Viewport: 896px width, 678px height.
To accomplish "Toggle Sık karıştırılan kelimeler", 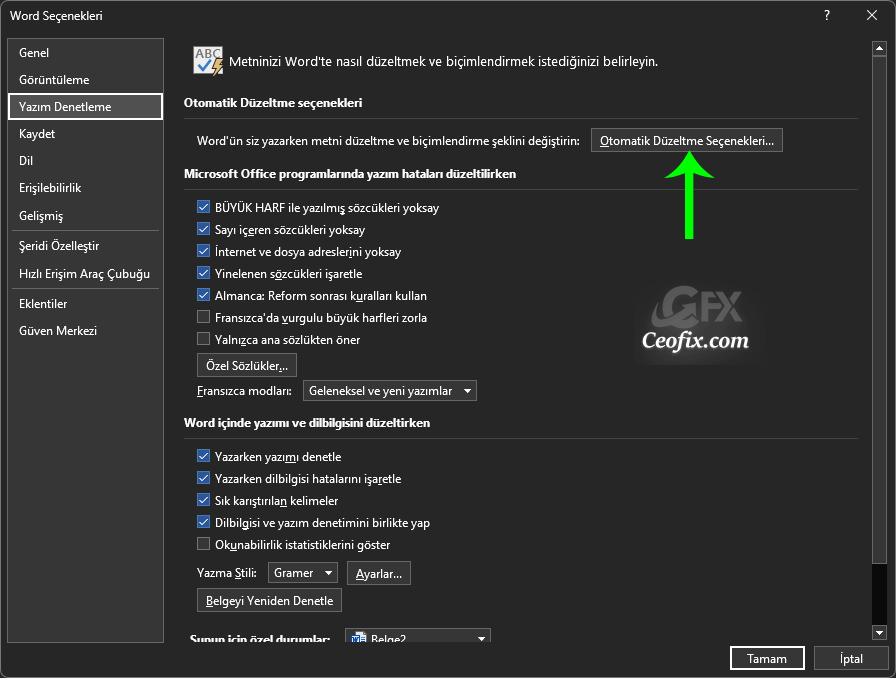I will tap(203, 500).
